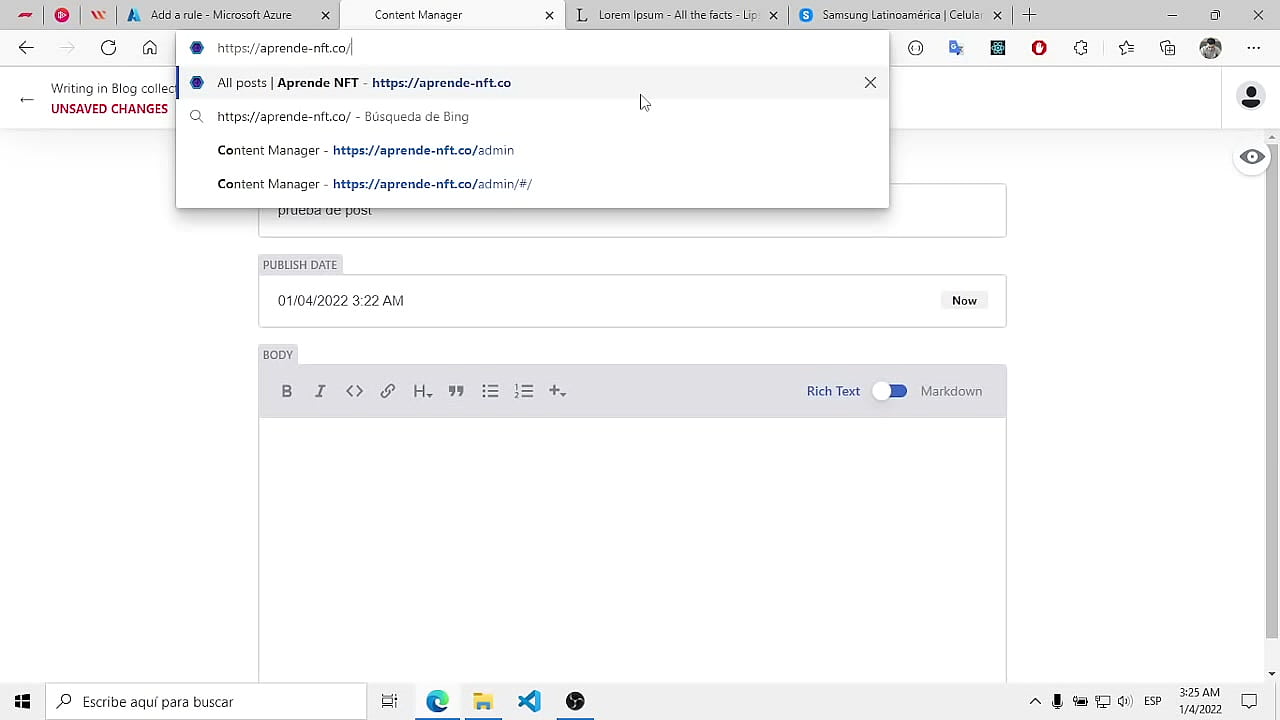Create a bulleted list in editor
This screenshot has height=720, width=1280.
coord(490,391)
